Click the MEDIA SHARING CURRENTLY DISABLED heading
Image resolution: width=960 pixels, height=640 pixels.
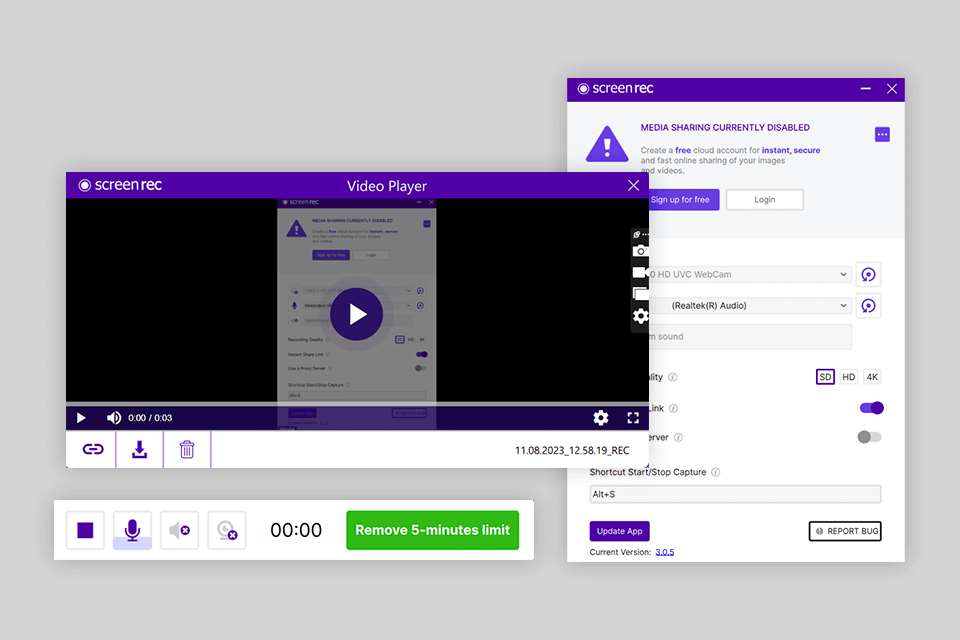tap(725, 127)
